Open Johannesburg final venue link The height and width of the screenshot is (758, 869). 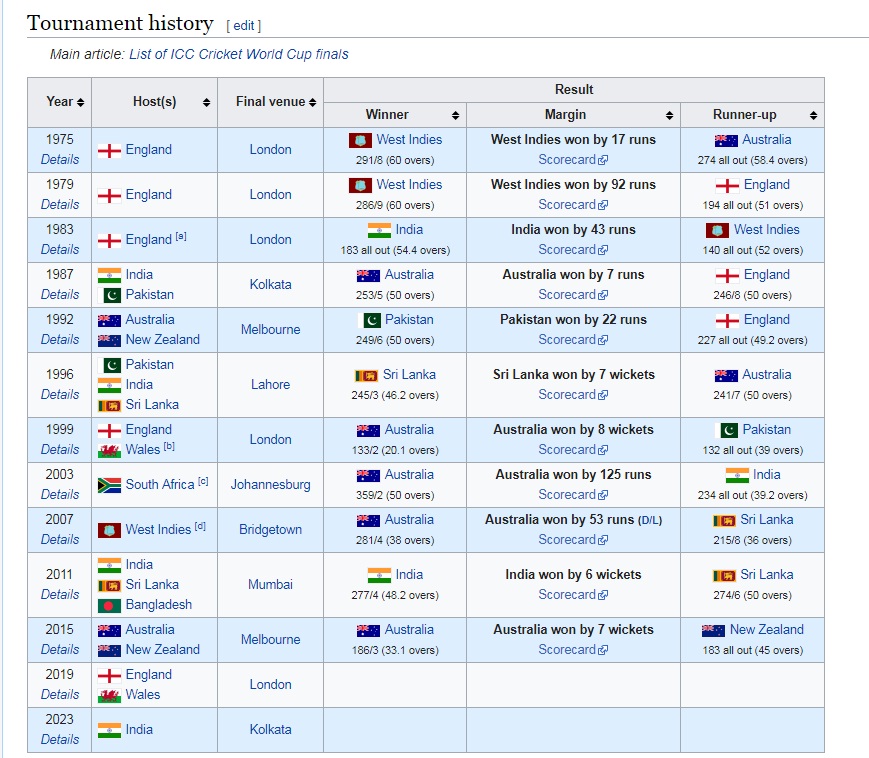click(270, 485)
